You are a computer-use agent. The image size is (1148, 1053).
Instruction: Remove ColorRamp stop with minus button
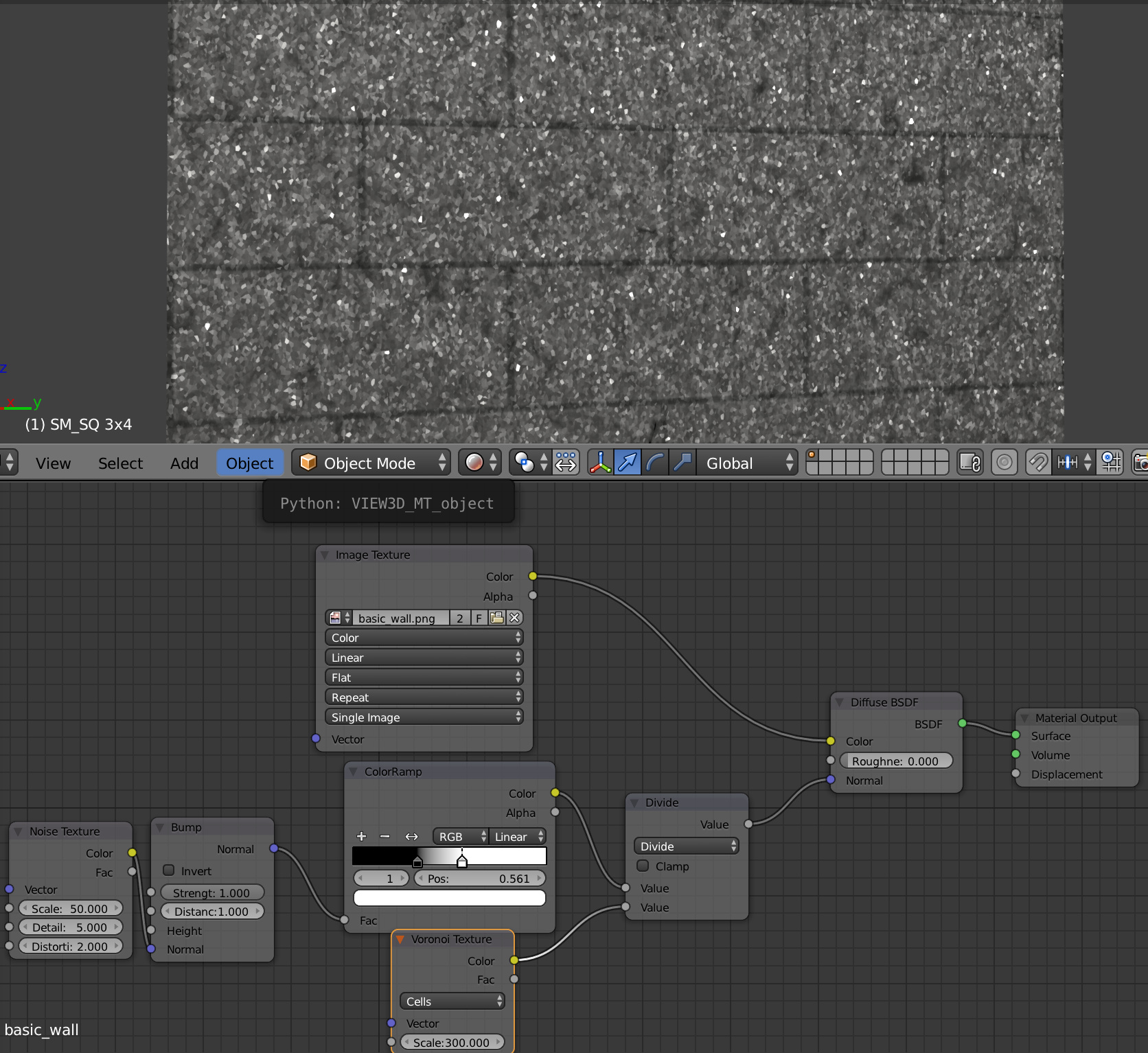[x=385, y=836]
